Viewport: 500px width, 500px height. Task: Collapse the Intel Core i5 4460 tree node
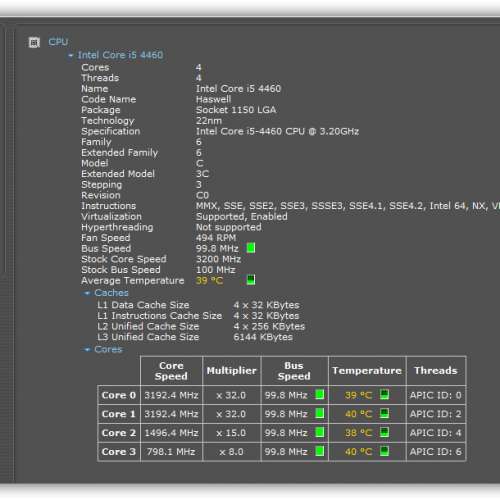(71, 55)
